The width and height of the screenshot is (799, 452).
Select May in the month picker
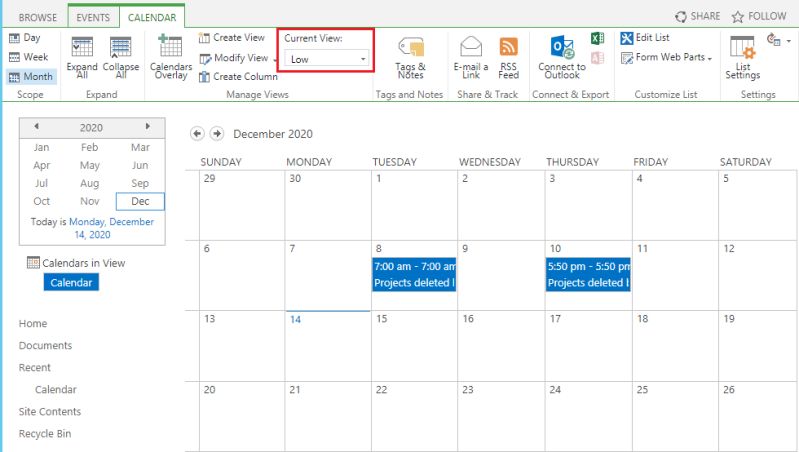coord(90,165)
